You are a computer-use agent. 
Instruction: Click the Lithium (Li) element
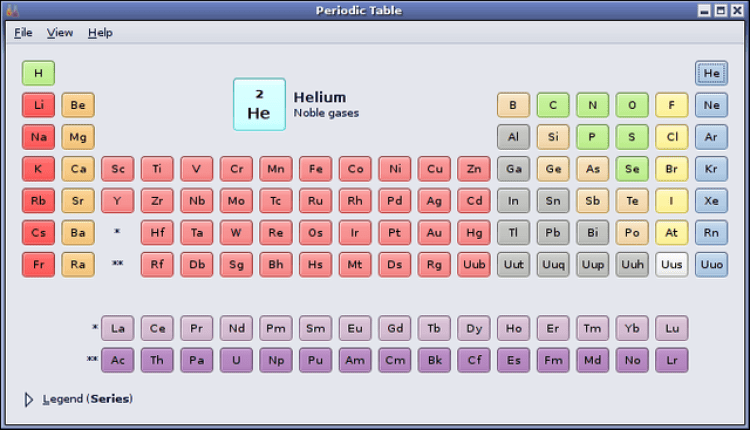pyautogui.click(x=38, y=105)
